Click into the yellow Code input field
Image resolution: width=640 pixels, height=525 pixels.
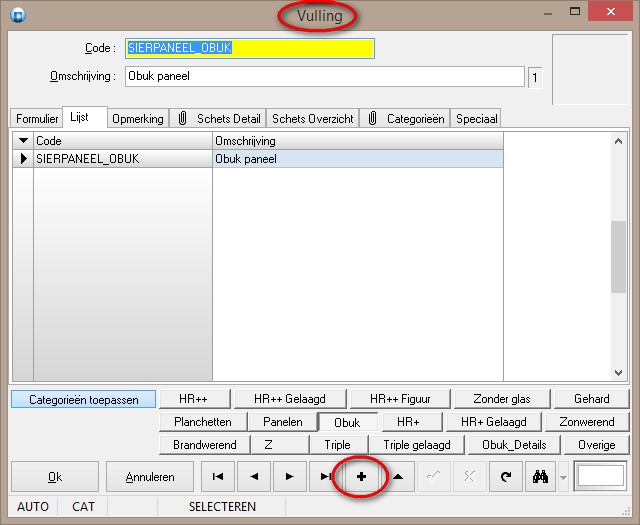pyautogui.click(x=250, y=48)
